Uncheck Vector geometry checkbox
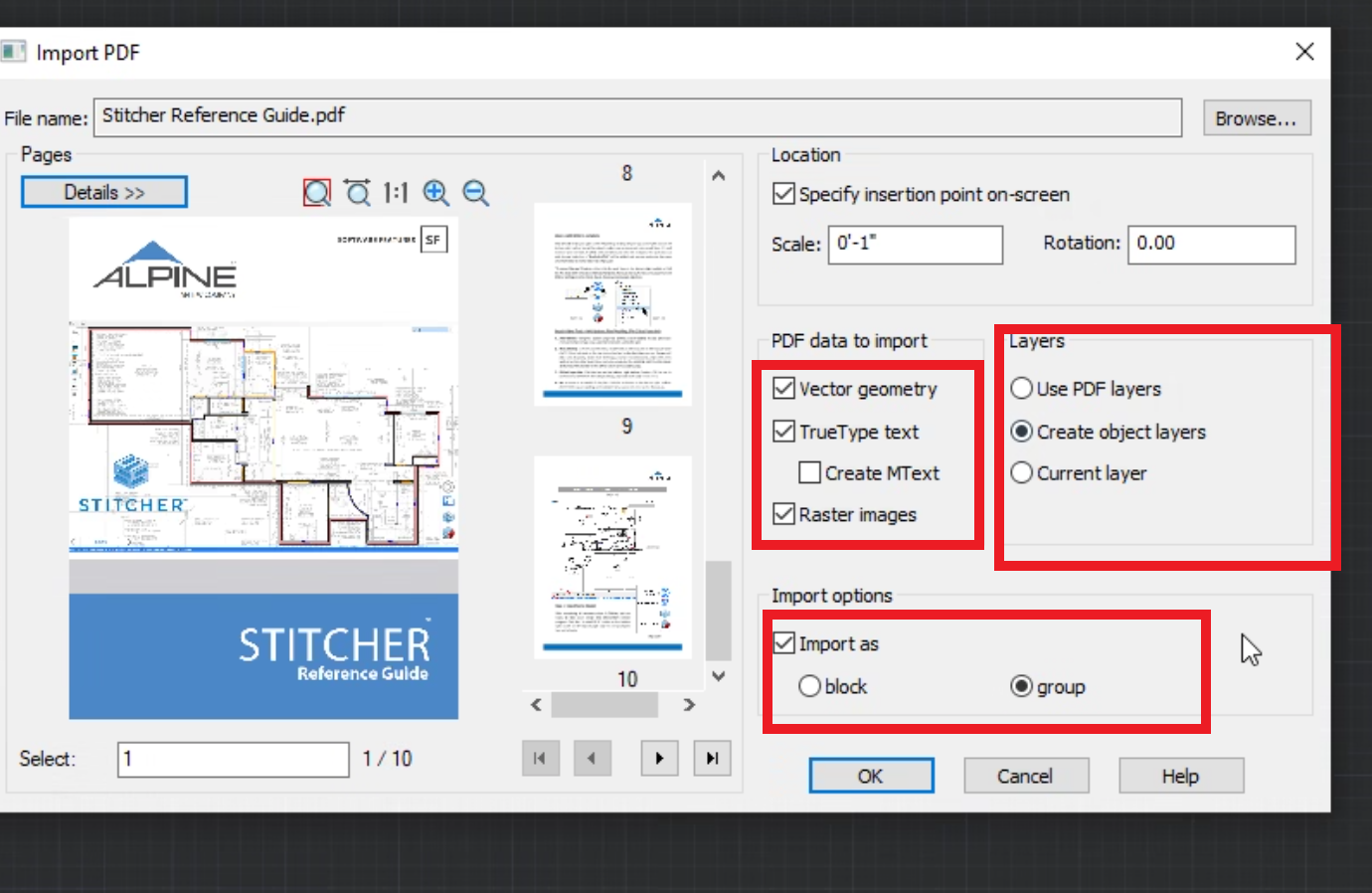The image size is (1372, 893). point(784,388)
